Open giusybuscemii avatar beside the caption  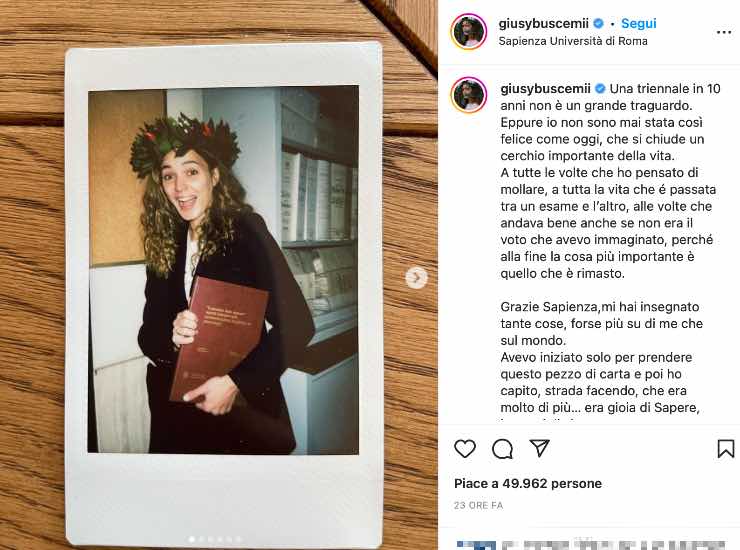pyautogui.click(x=469, y=95)
